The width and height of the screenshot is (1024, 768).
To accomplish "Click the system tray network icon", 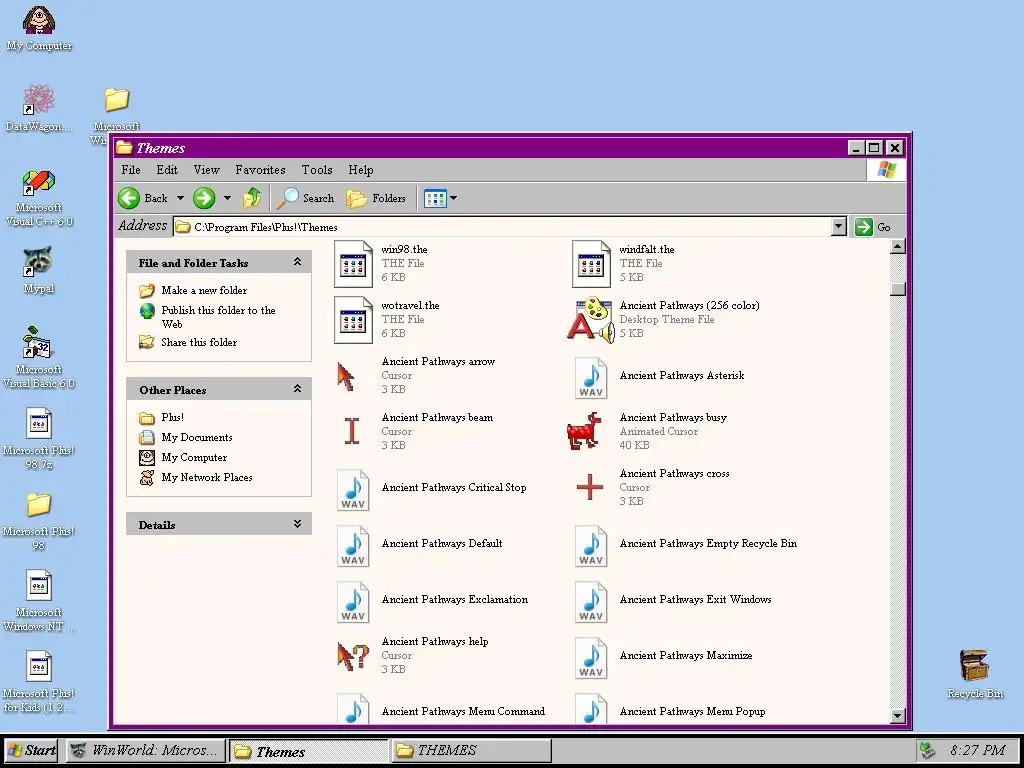I will point(927,750).
